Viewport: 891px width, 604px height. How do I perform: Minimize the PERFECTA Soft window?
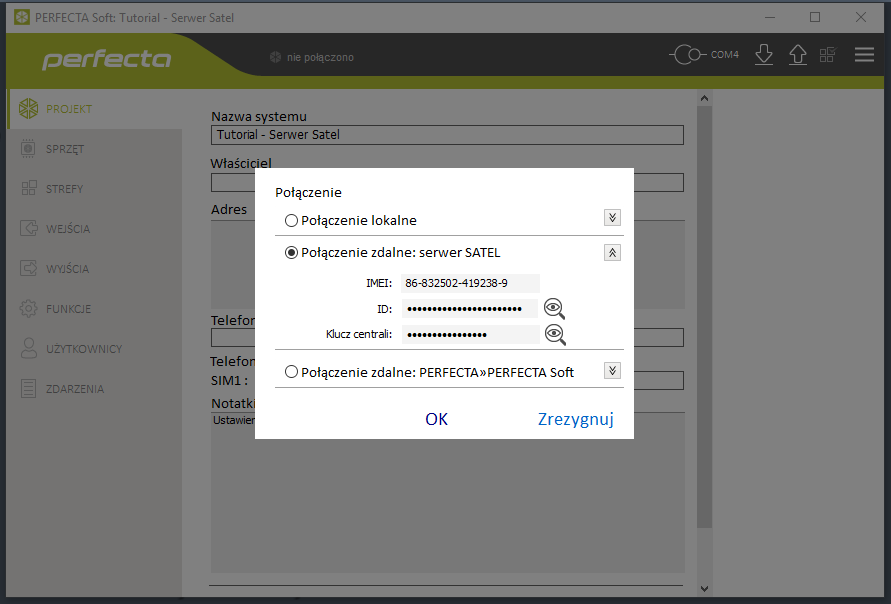click(770, 18)
